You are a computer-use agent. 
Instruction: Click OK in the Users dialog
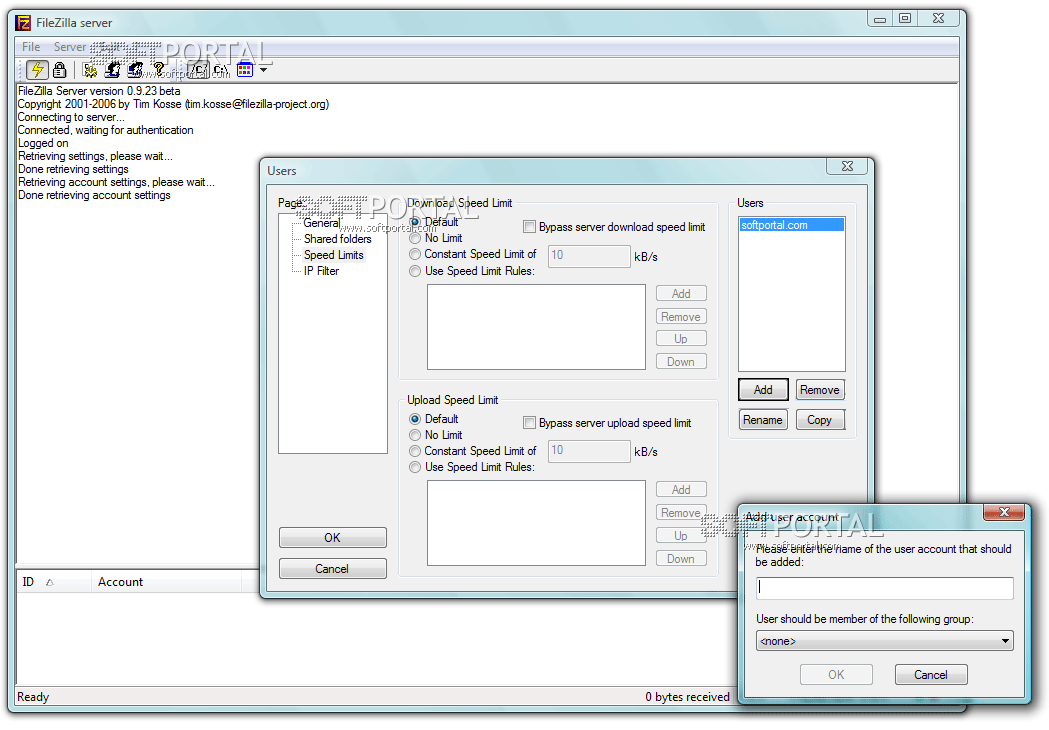(x=332, y=538)
